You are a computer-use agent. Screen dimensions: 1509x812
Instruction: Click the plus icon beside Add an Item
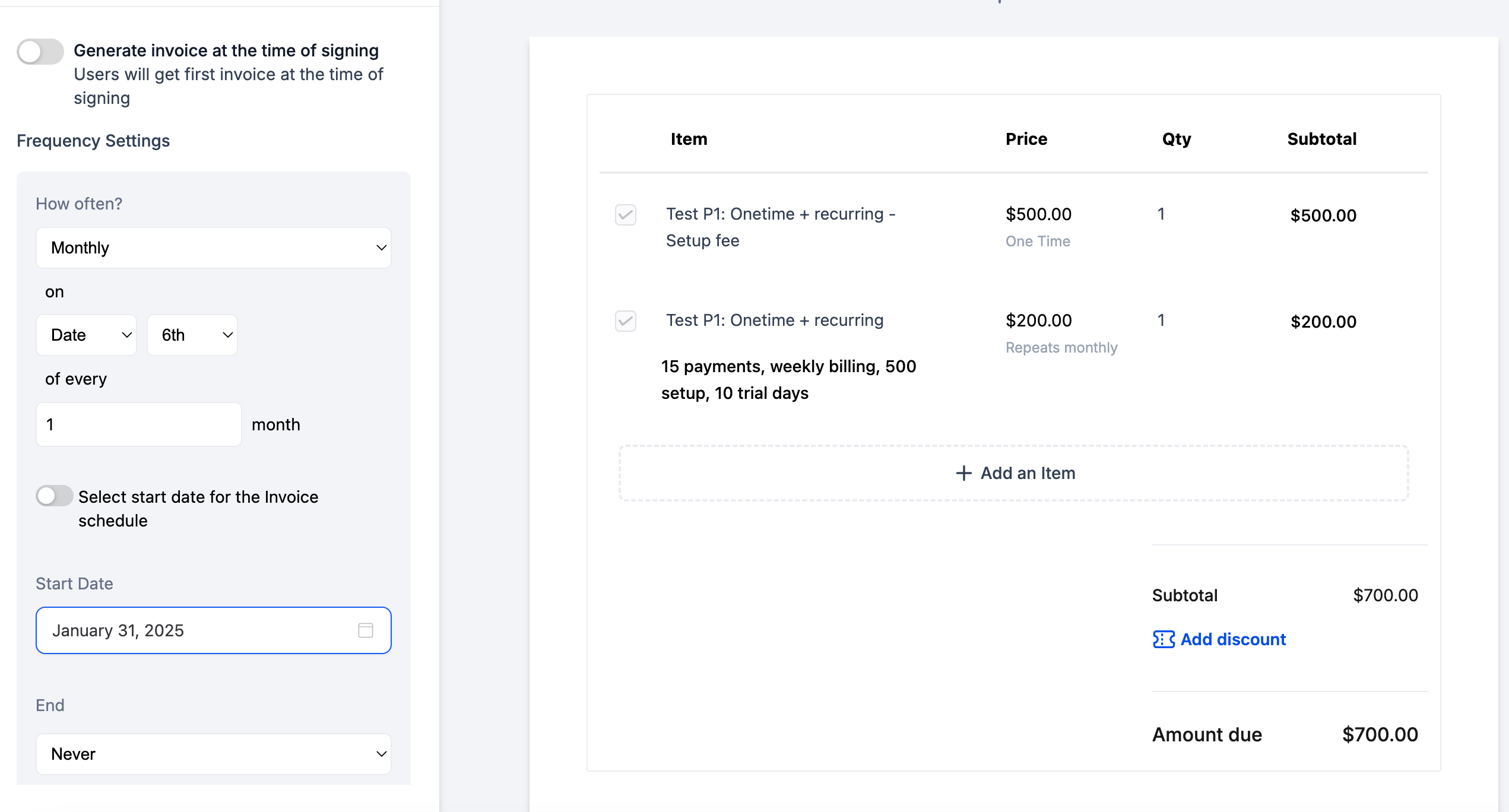pos(963,473)
